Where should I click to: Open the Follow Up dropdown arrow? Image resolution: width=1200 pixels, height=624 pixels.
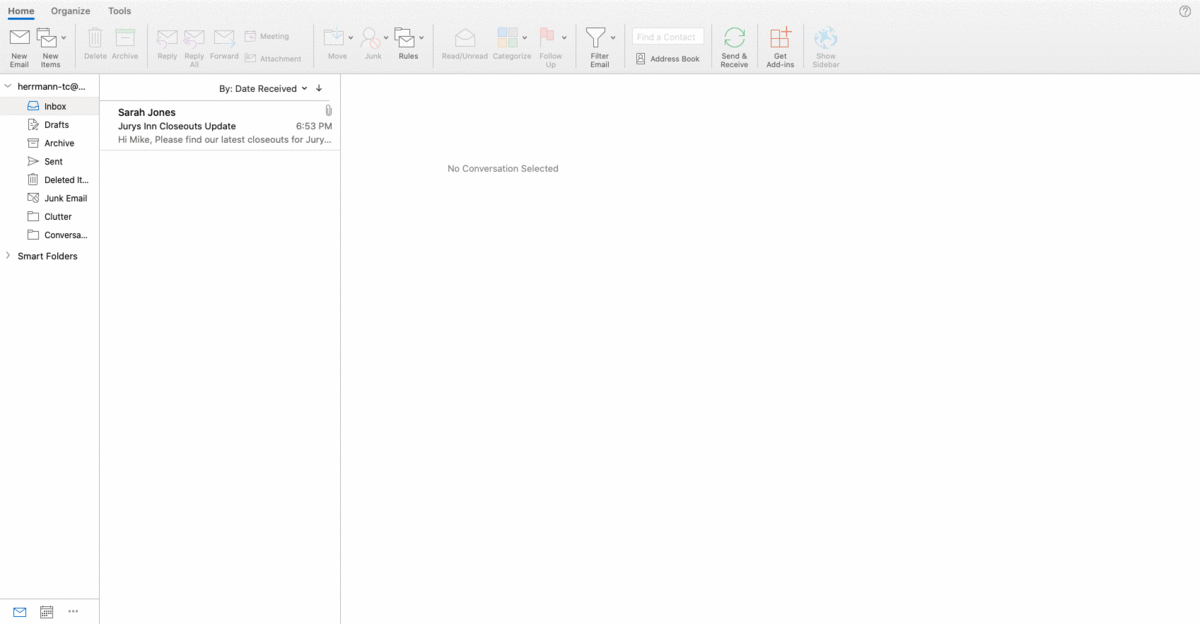(x=564, y=38)
